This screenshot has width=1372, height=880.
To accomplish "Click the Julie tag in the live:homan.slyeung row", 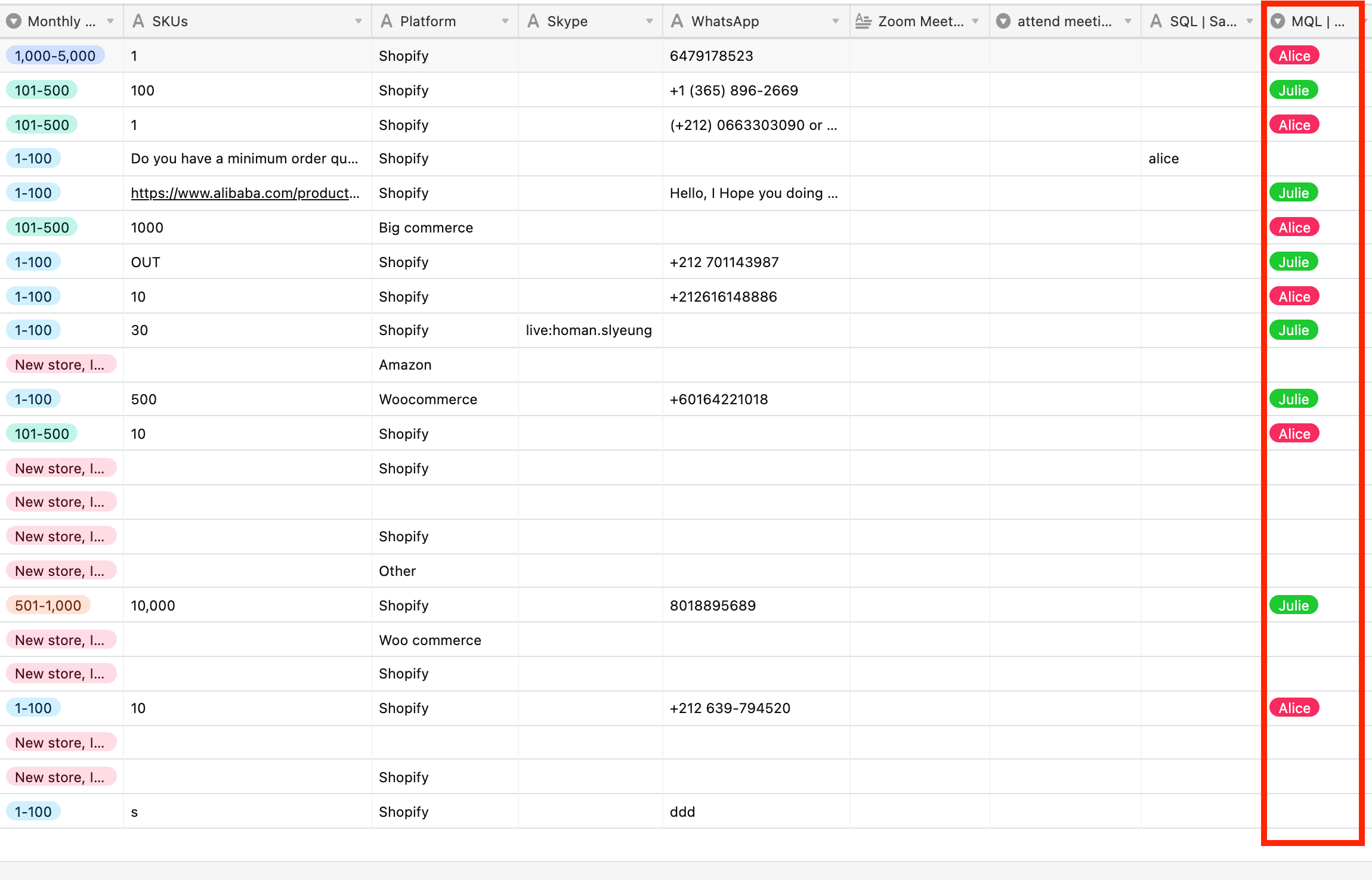I will (x=1293, y=330).
